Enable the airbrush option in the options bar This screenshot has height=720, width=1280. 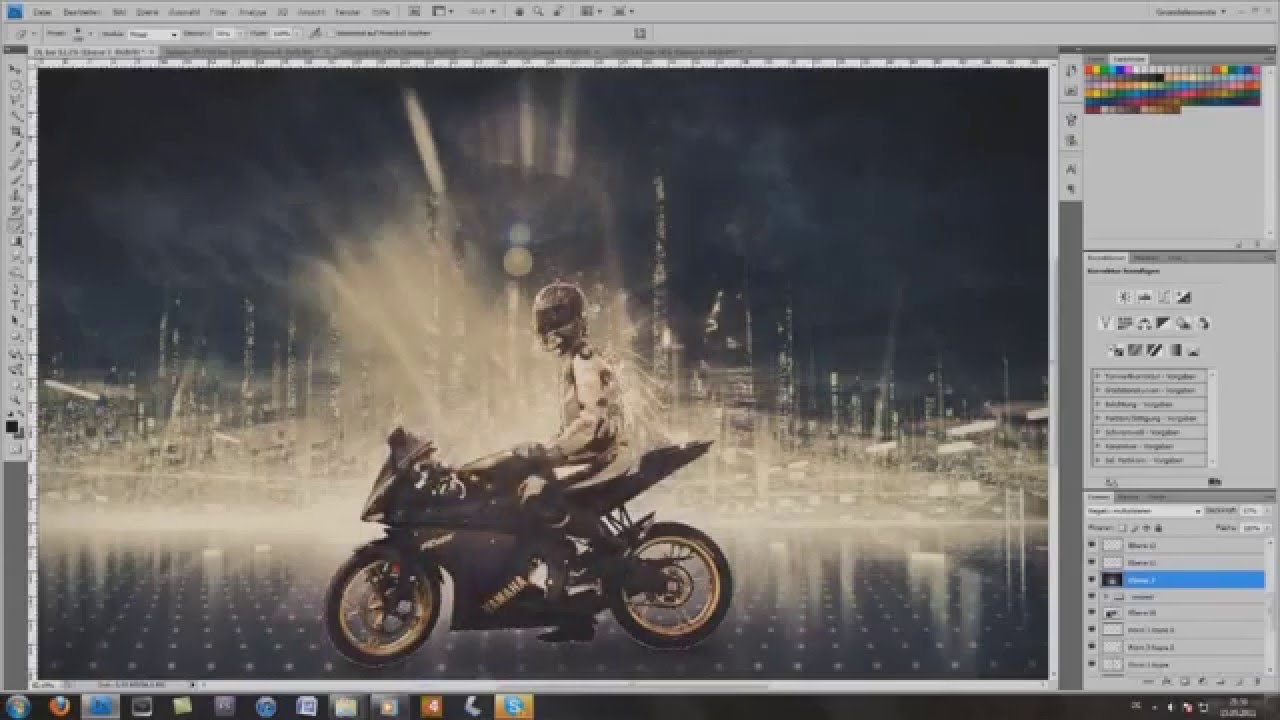tap(314, 34)
